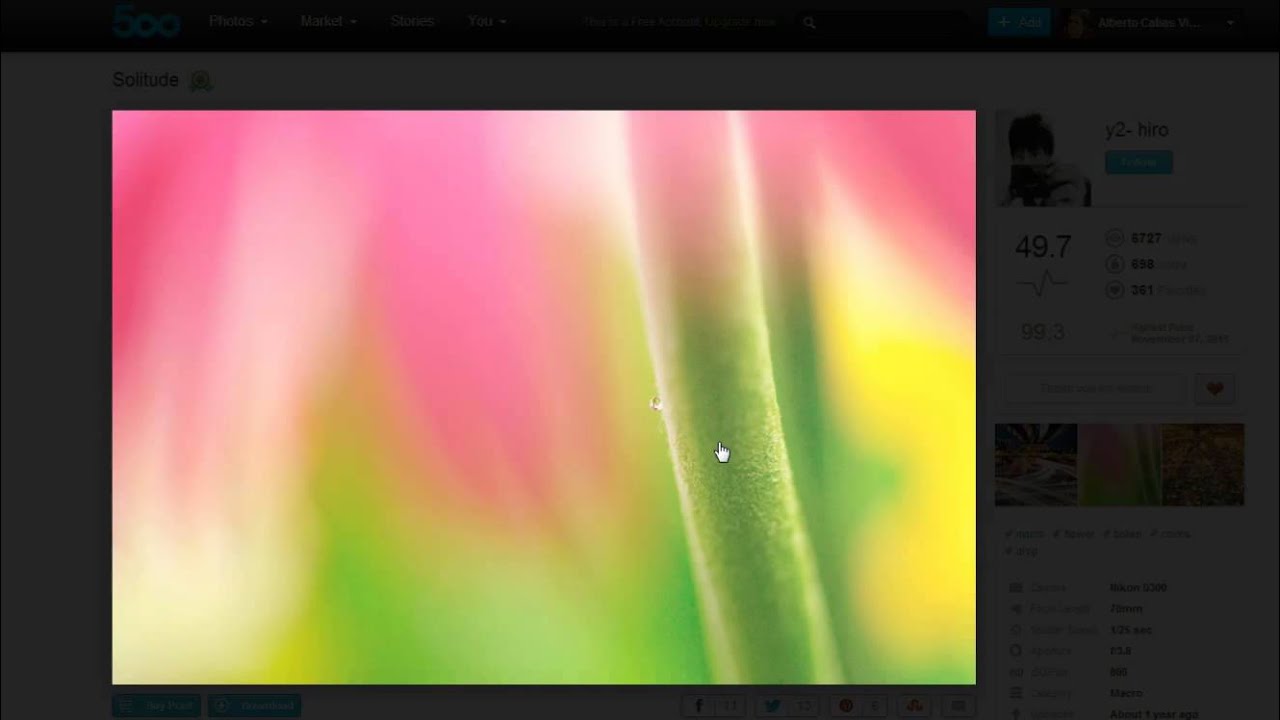The height and width of the screenshot is (720, 1280).
Task: Open the Photos dropdown menu
Action: (238, 21)
